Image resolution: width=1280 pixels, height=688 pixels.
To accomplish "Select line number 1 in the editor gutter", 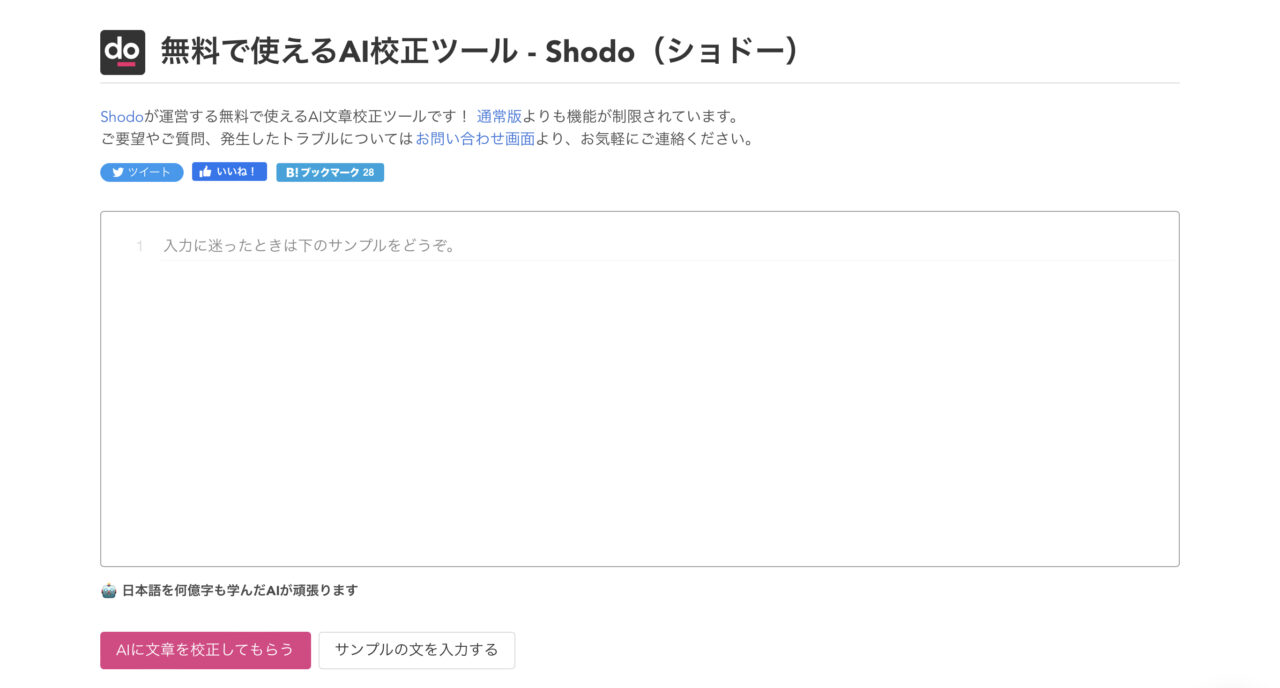I will [x=141, y=244].
